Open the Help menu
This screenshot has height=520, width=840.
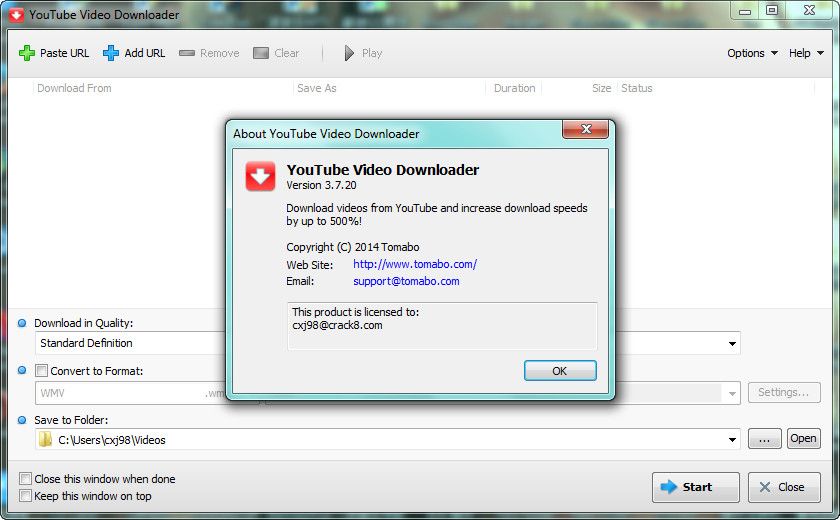(806, 53)
